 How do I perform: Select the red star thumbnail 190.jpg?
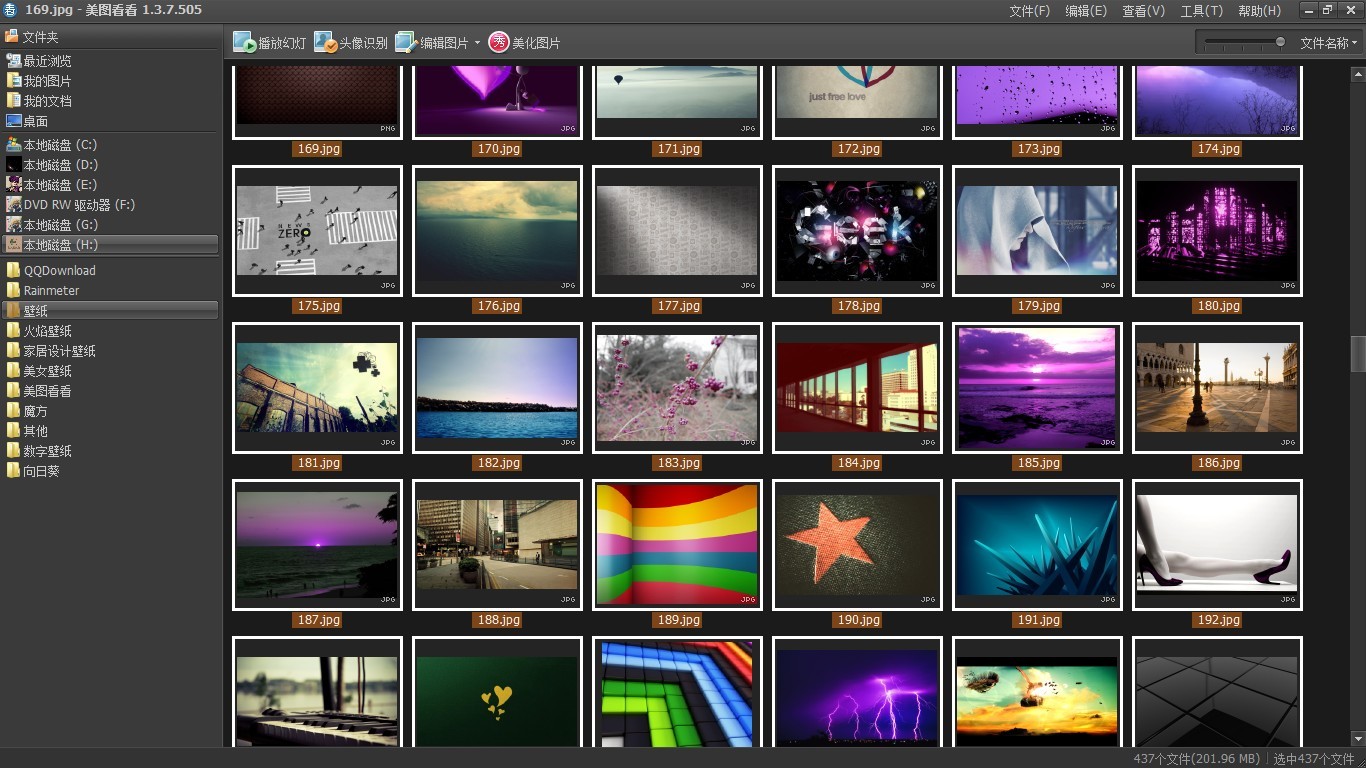[x=857, y=545]
